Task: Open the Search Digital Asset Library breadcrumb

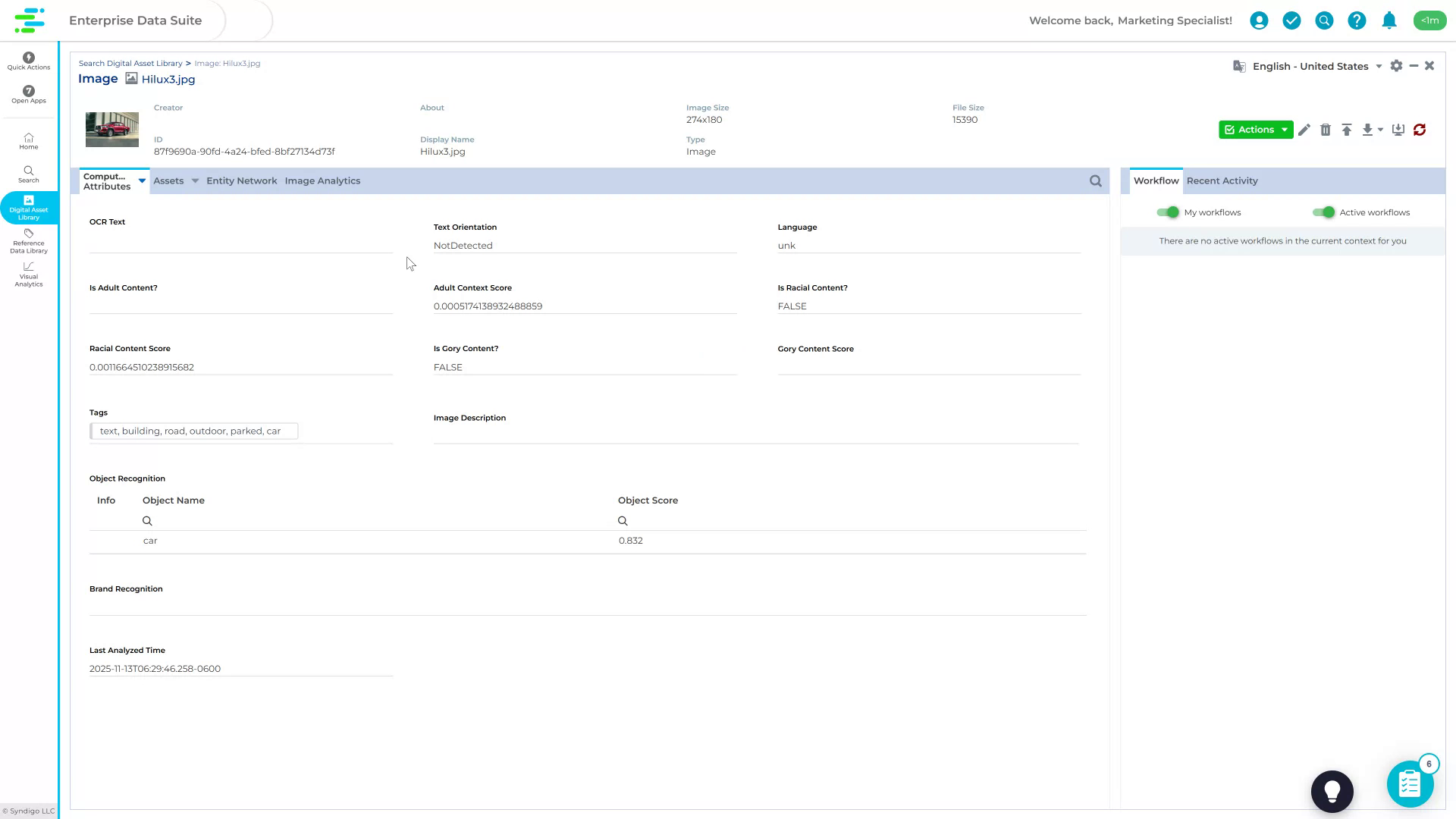Action: [x=130, y=63]
